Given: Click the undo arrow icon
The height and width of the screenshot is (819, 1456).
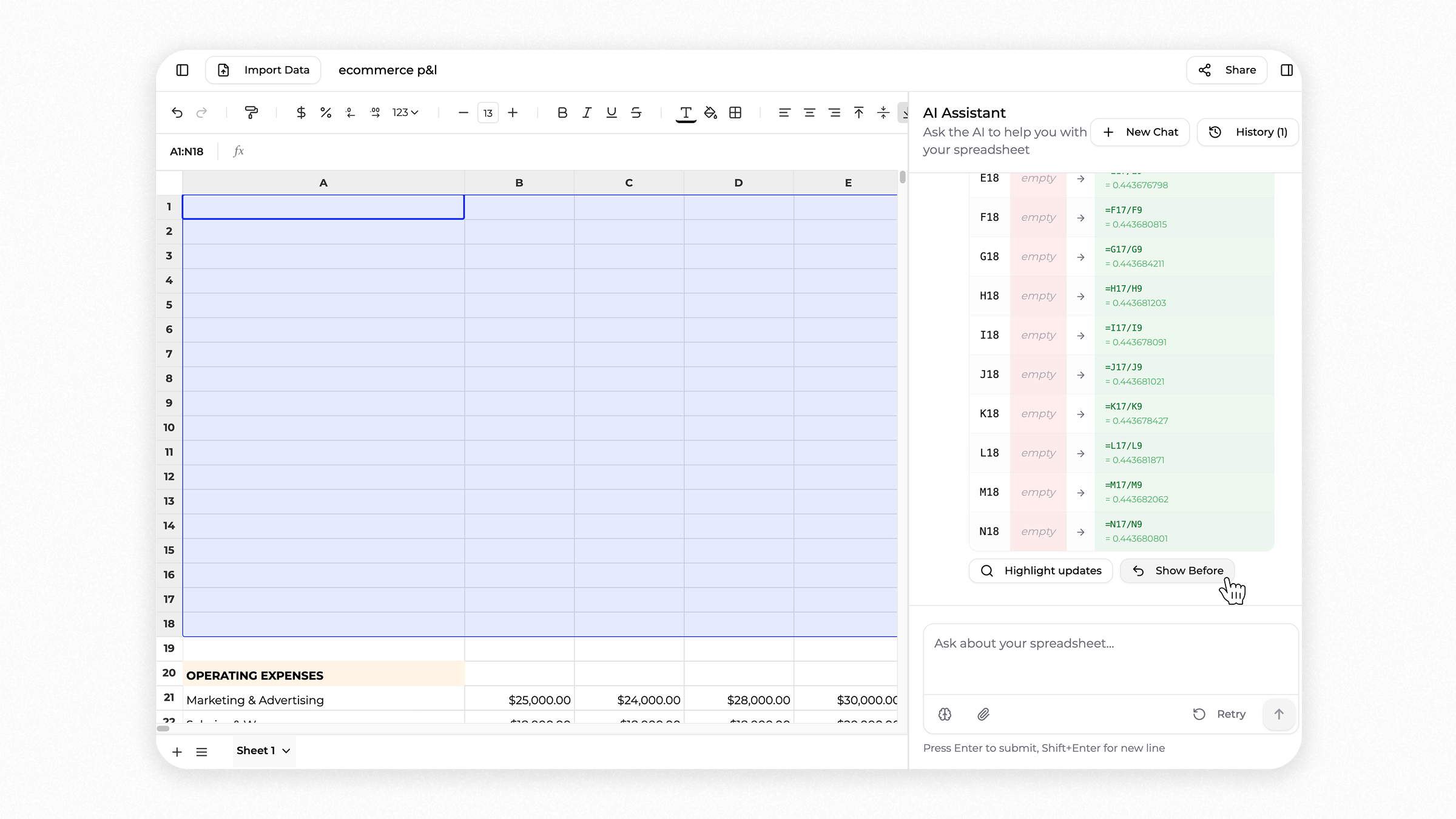Looking at the screenshot, I should (177, 112).
